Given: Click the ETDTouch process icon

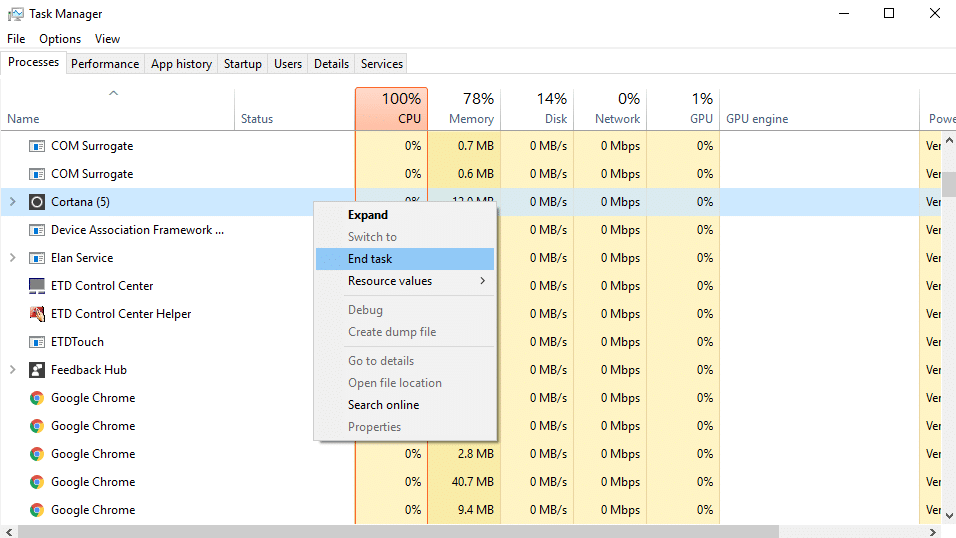Looking at the screenshot, I should click(x=37, y=342).
